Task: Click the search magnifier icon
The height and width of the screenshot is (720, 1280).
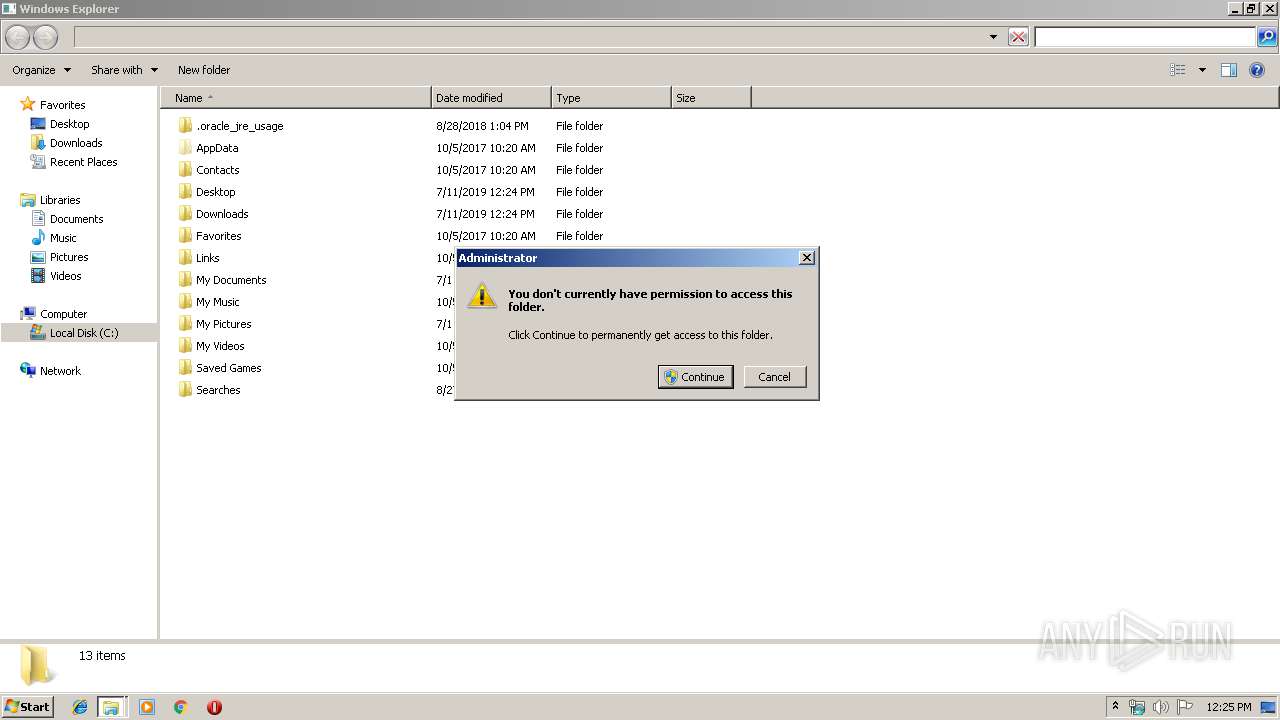Action: pos(1266,37)
